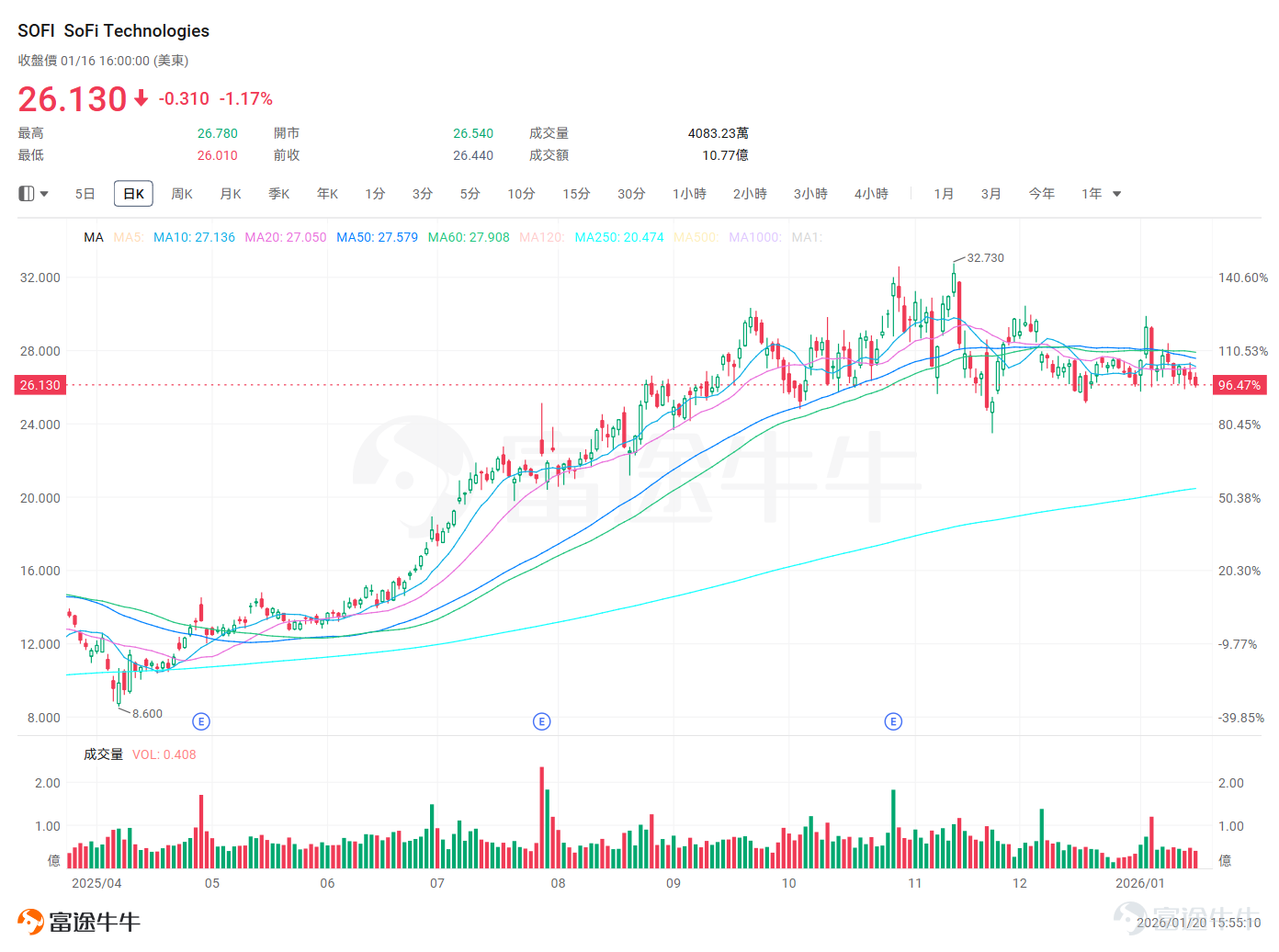This screenshot has width=1279, height=952.
Task: Select the 2小時 interval
Action: (750, 194)
